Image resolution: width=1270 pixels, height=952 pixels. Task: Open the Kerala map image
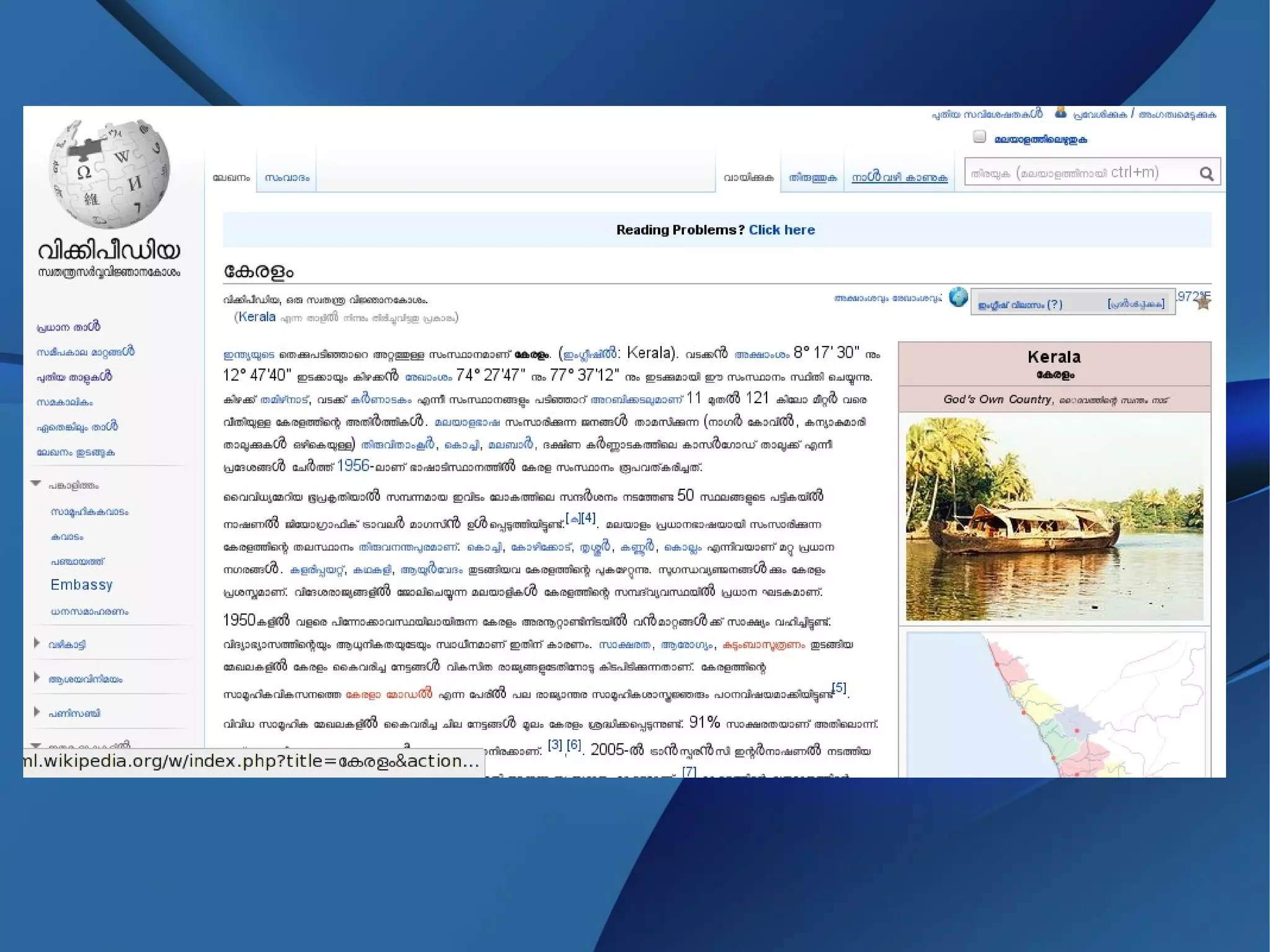coord(1055,704)
